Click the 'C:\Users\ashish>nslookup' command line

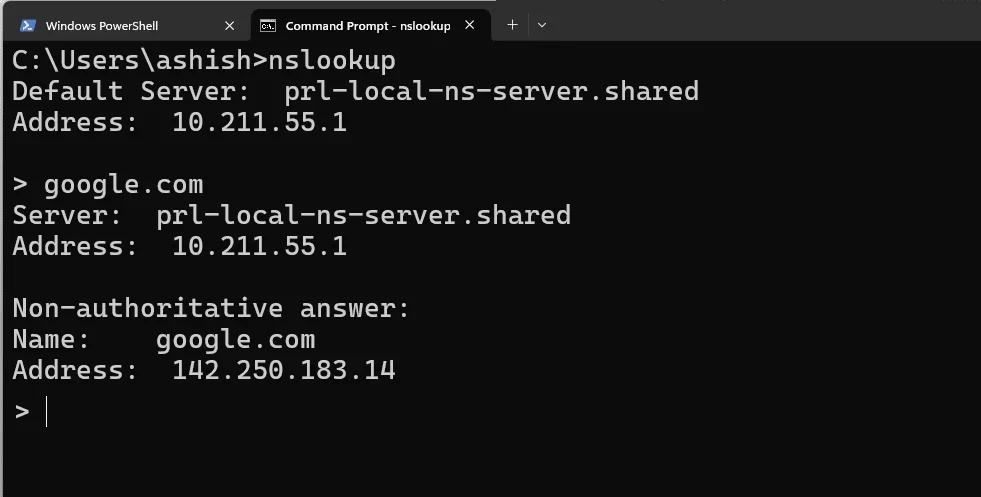pyautogui.click(x=204, y=61)
